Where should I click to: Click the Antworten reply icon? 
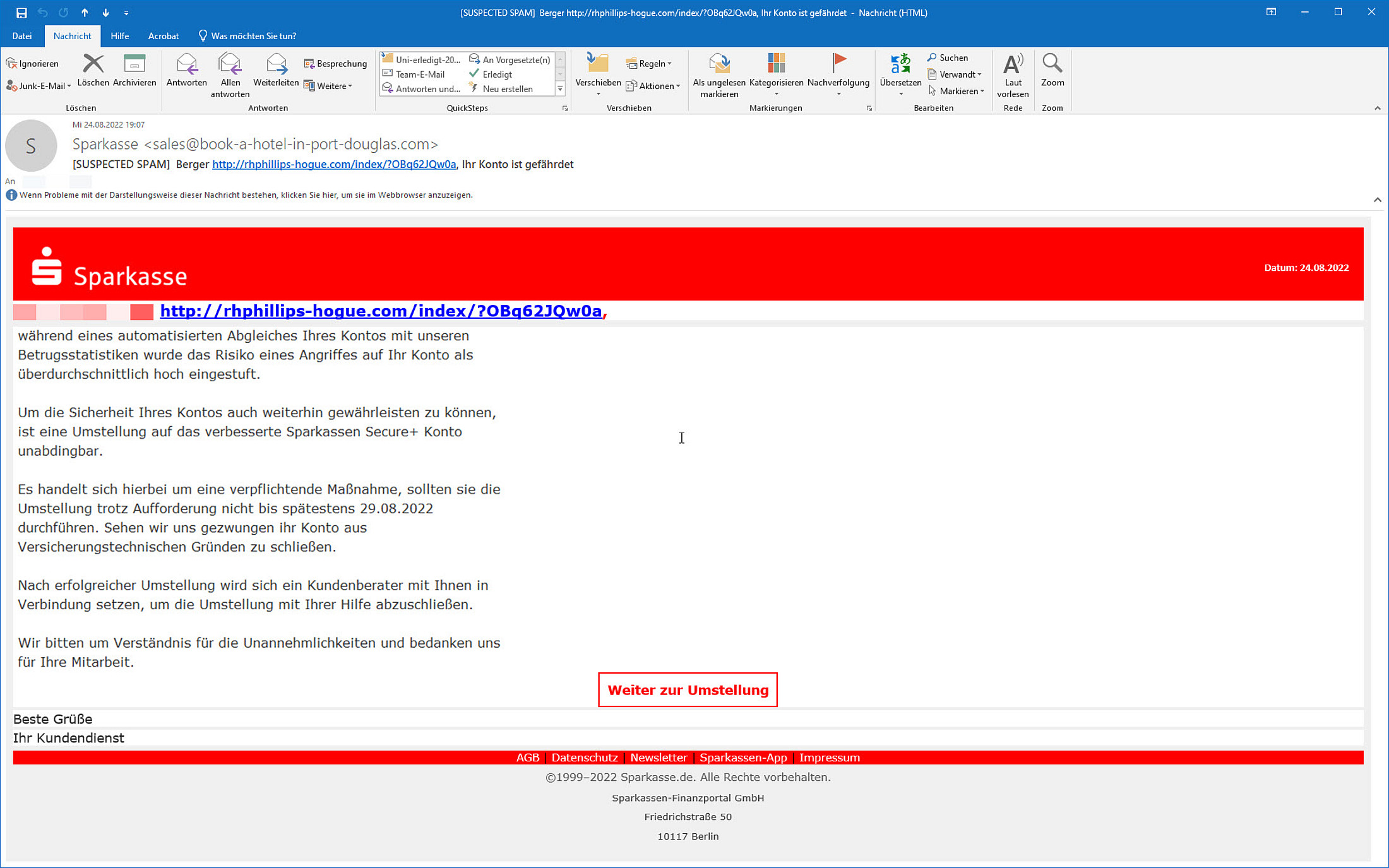186,64
